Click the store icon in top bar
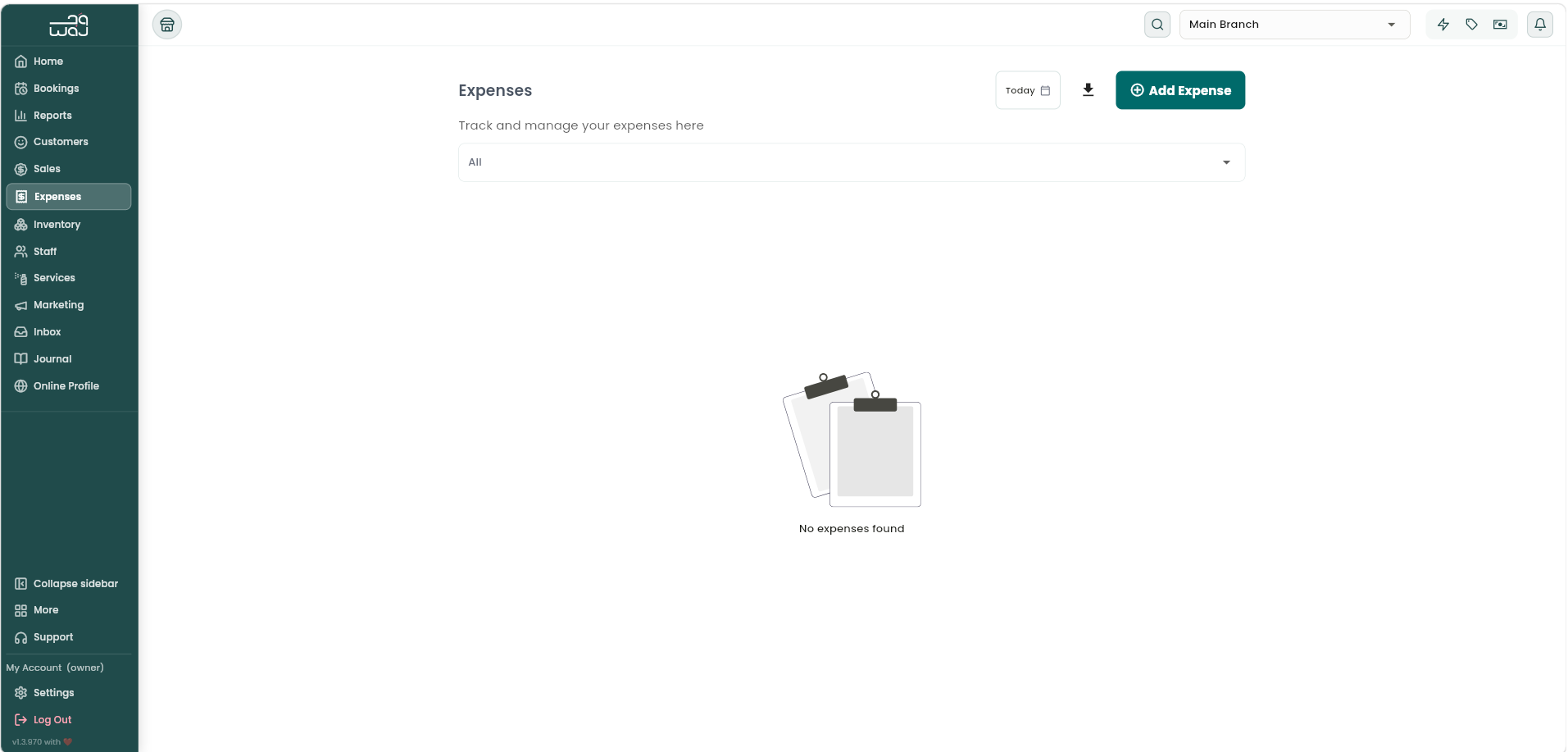This screenshot has width=1568, height=752. pos(167,25)
